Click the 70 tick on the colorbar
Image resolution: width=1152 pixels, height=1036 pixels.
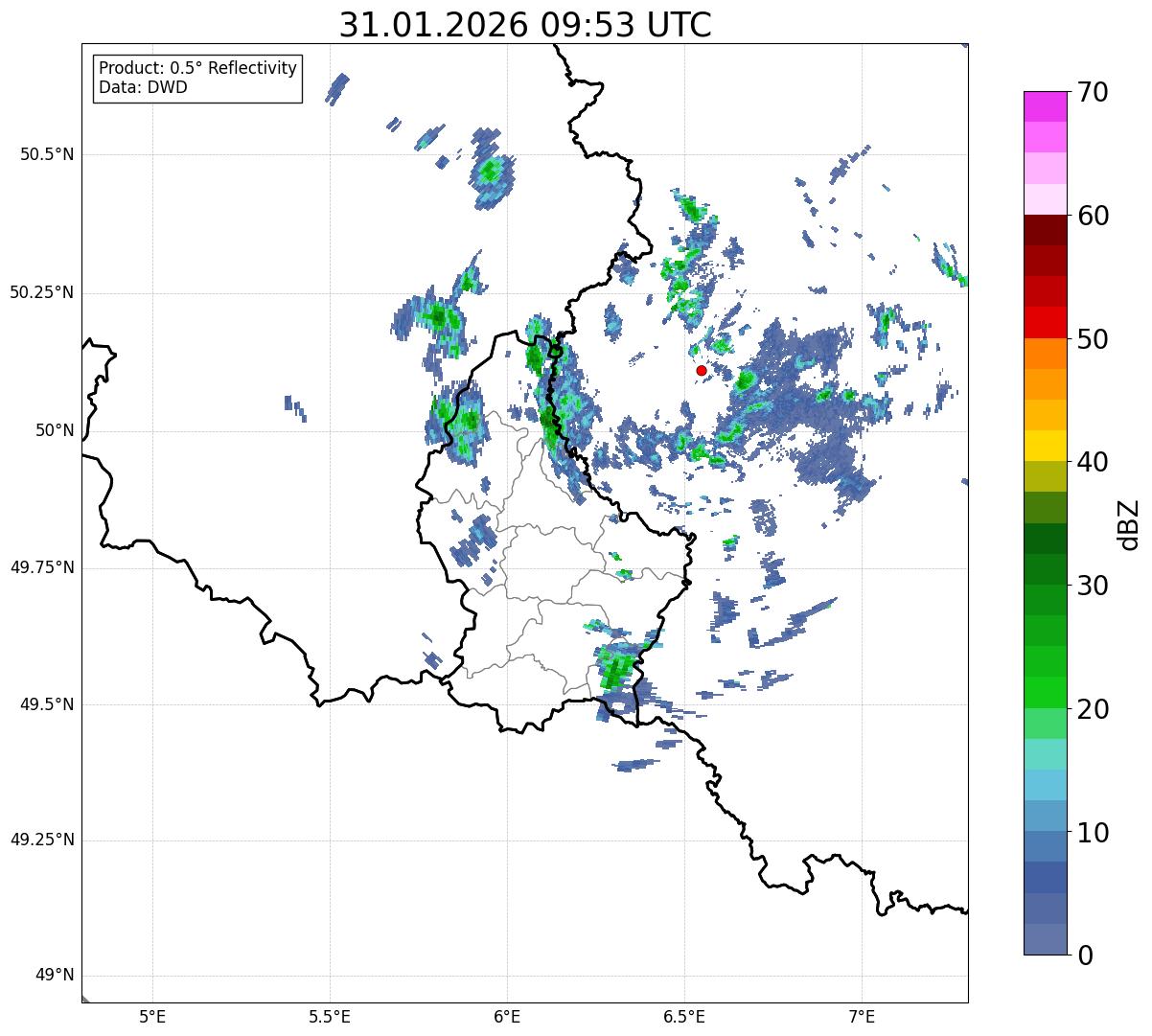pyautogui.click(x=1093, y=92)
